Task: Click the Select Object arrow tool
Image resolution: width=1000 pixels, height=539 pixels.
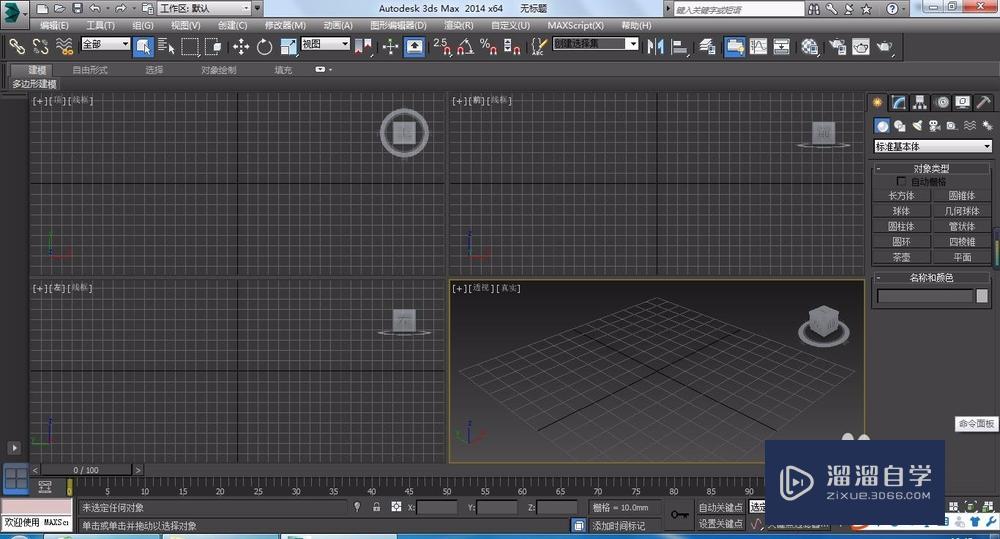Action: [x=142, y=46]
